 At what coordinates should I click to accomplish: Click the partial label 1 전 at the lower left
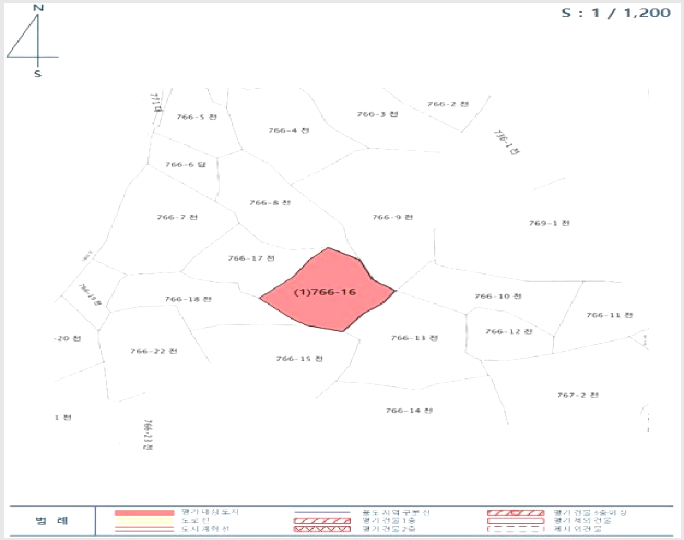click(63, 417)
